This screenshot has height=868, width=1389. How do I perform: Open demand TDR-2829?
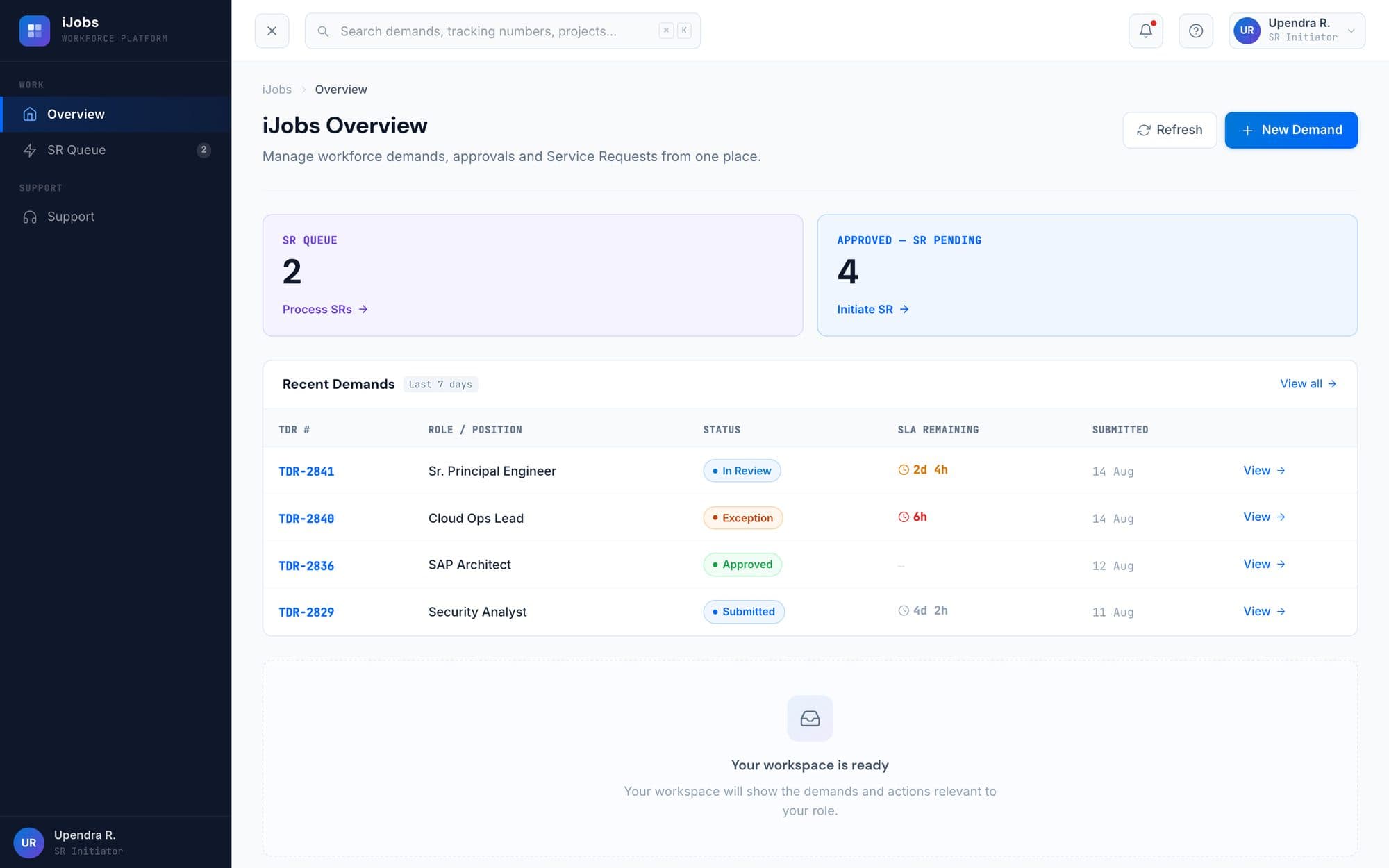(306, 612)
